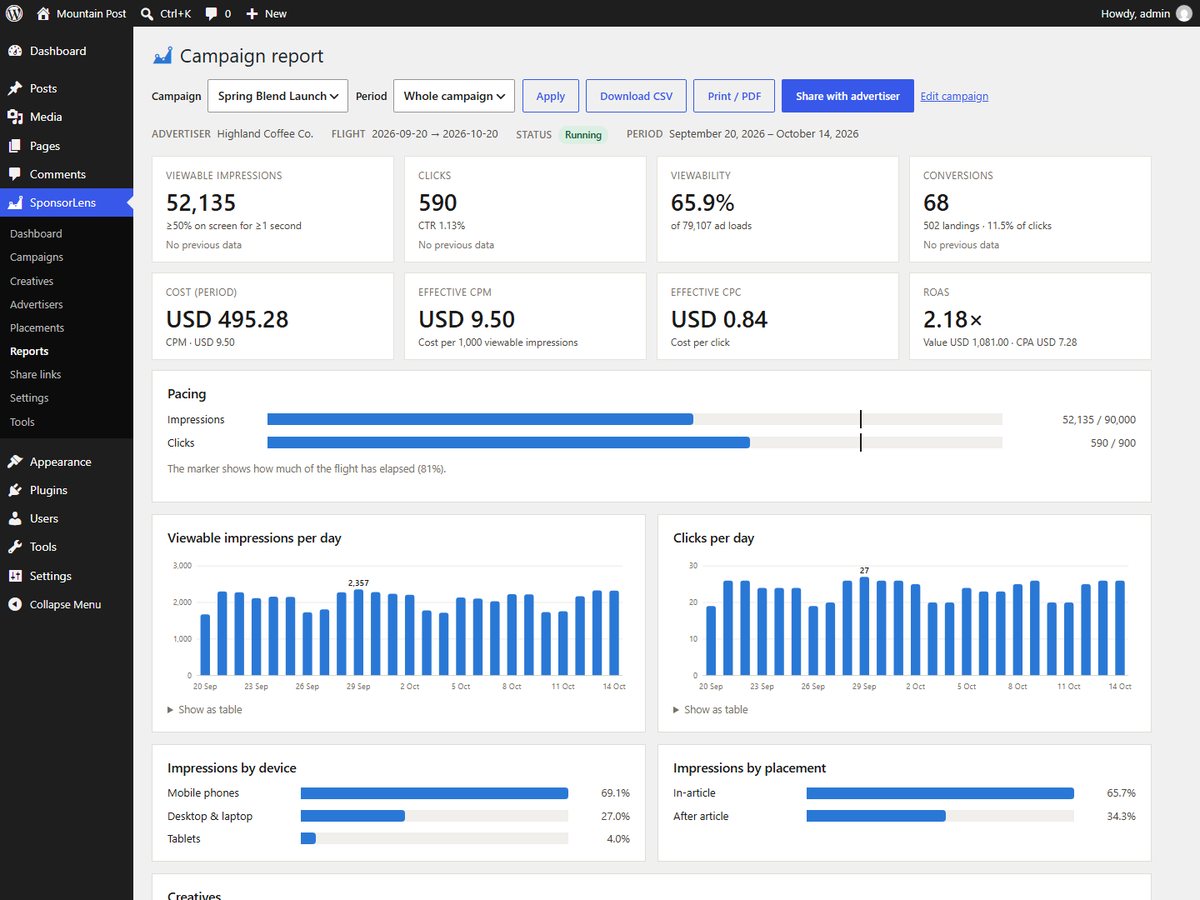The width and height of the screenshot is (1200, 900).
Task: Click the Settings sliders icon
Action: 15,576
